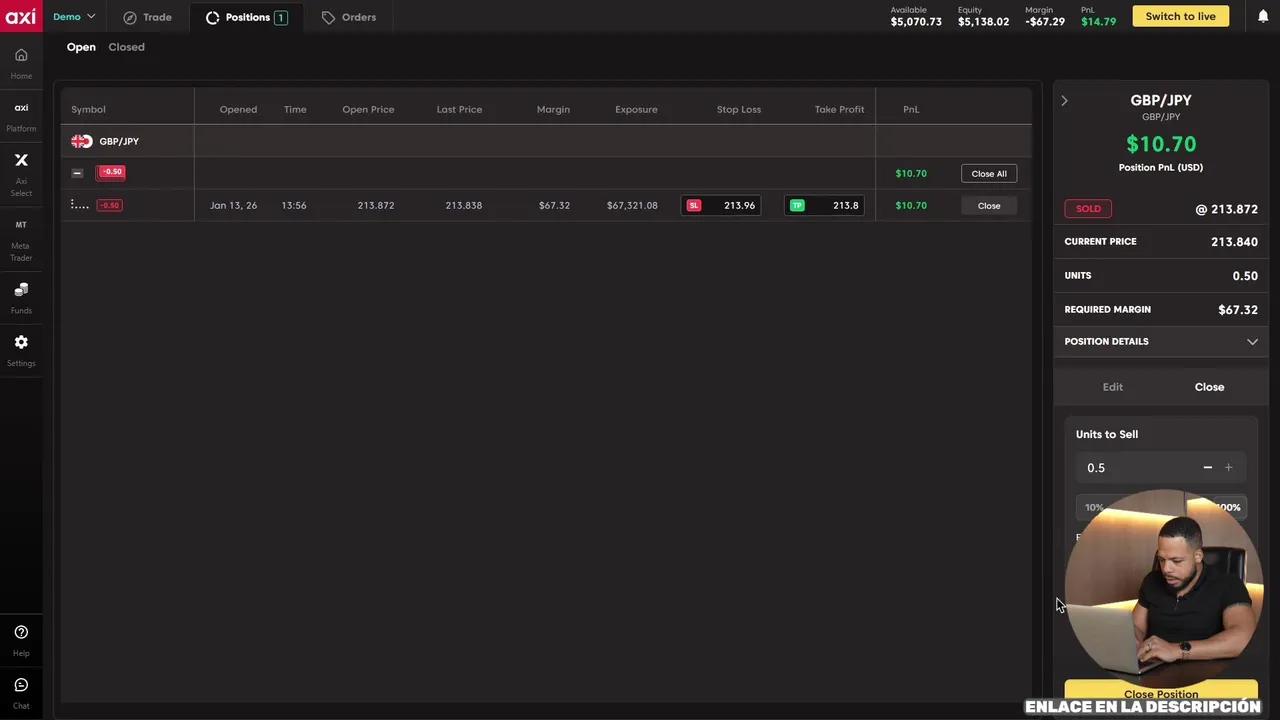Open the Settings gear icon
The height and width of the screenshot is (720, 1280).
point(21,343)
